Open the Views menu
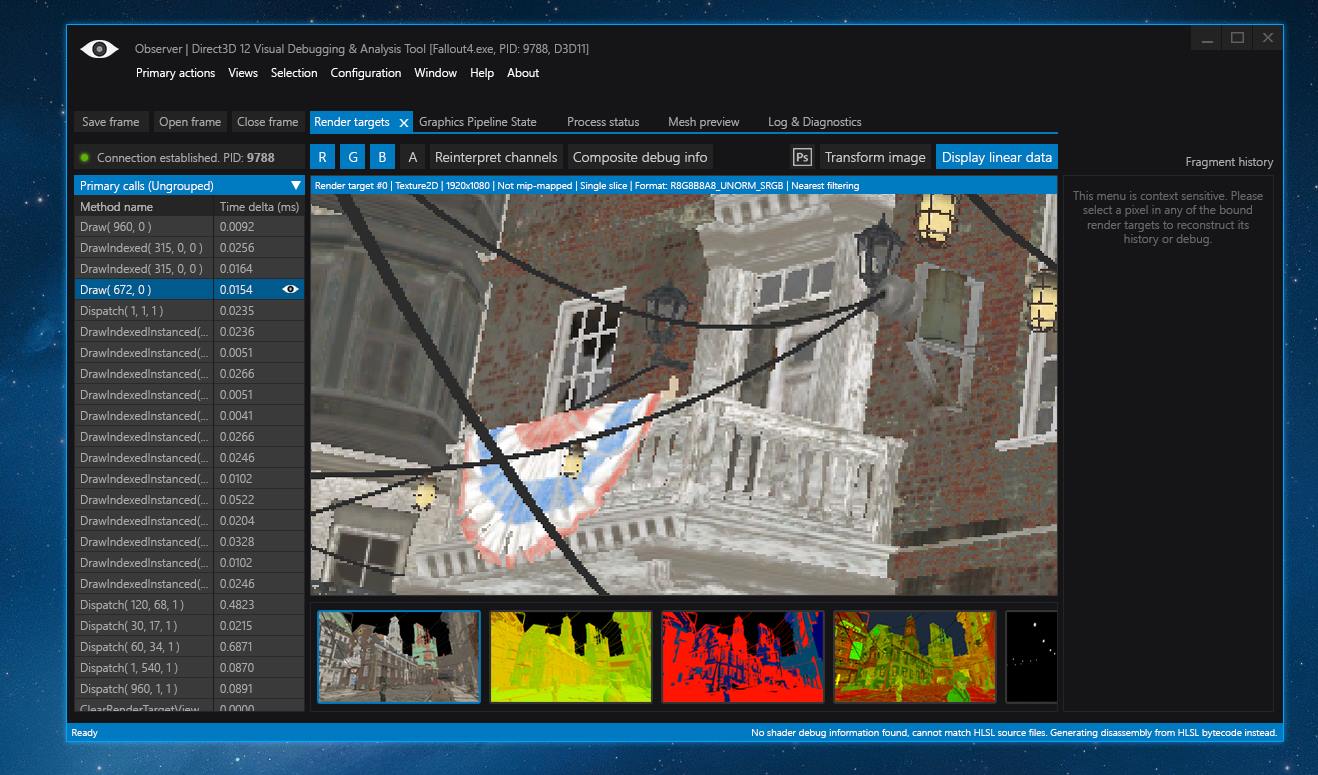This screenshot has height=775, width=1318. coord(243,73)
